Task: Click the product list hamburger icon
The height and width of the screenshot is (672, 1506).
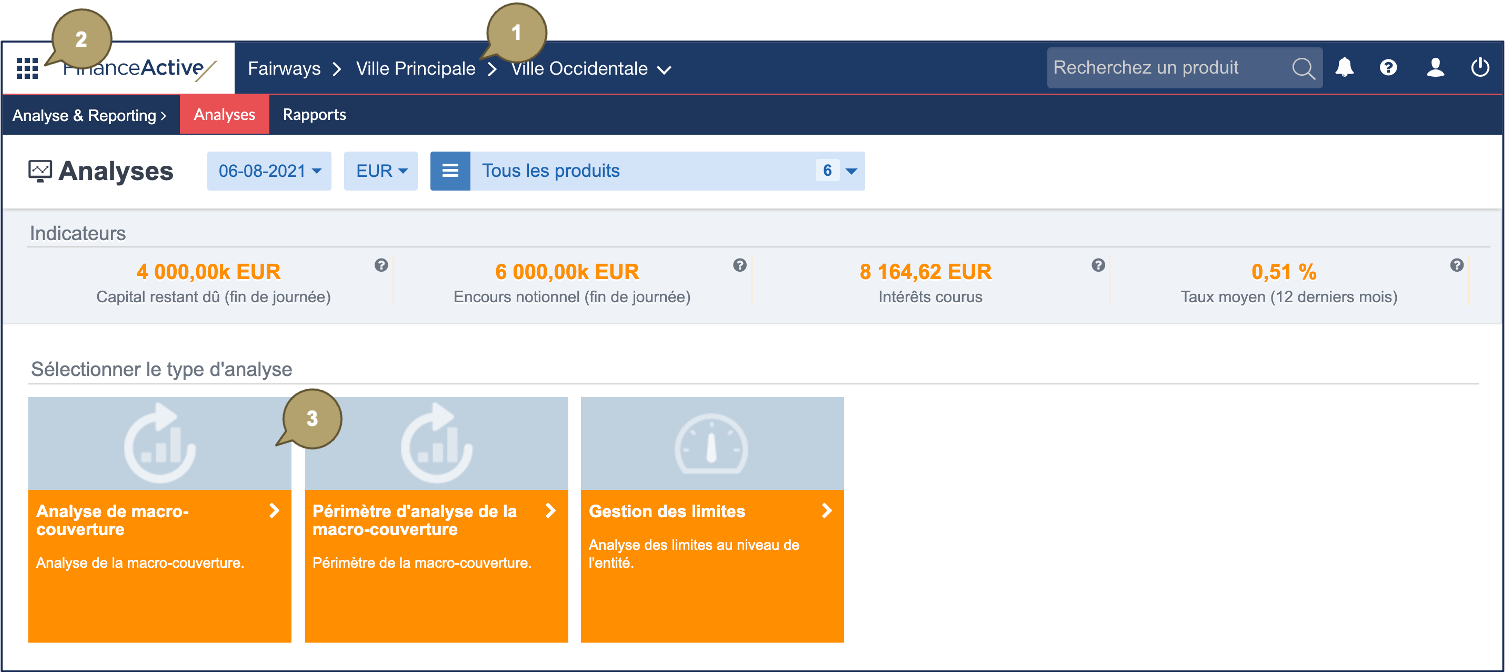Action: [x=450, y=171]
